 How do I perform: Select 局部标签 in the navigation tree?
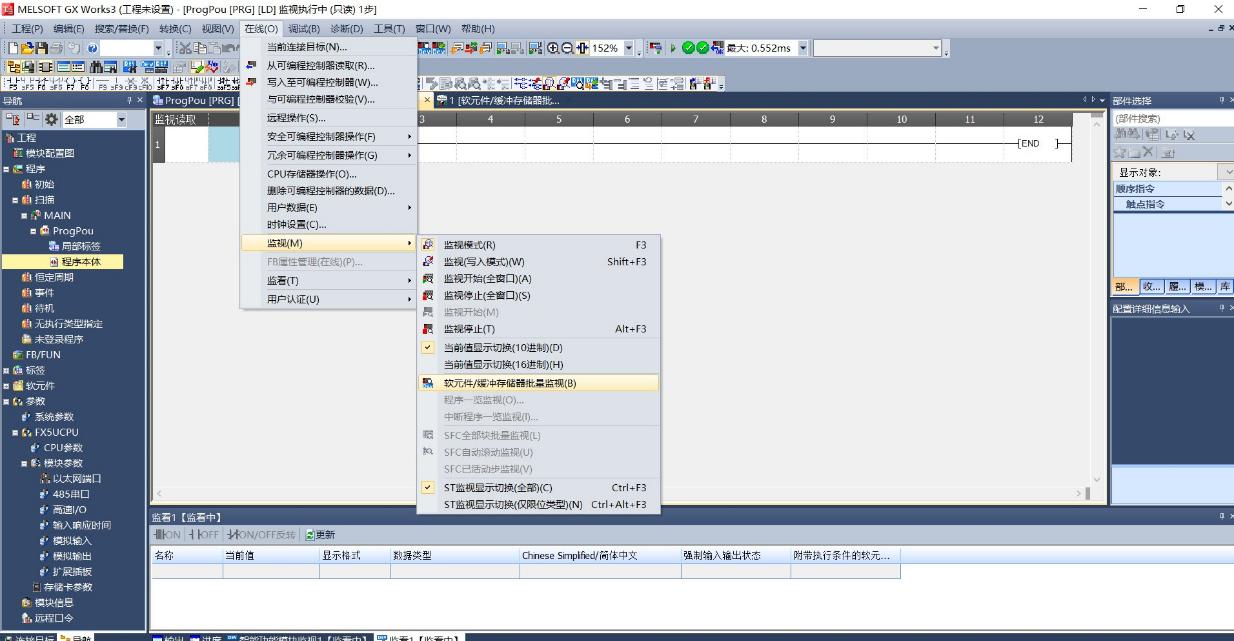point(79,246)
